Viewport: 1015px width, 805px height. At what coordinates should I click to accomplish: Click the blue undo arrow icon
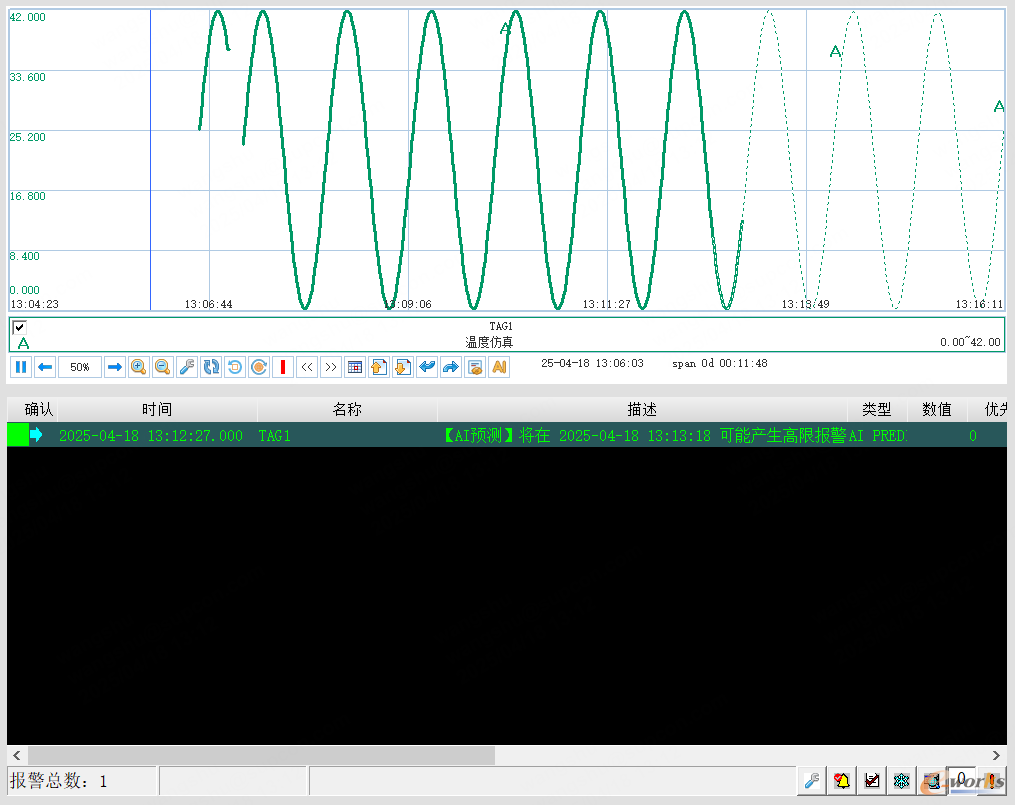427,367
